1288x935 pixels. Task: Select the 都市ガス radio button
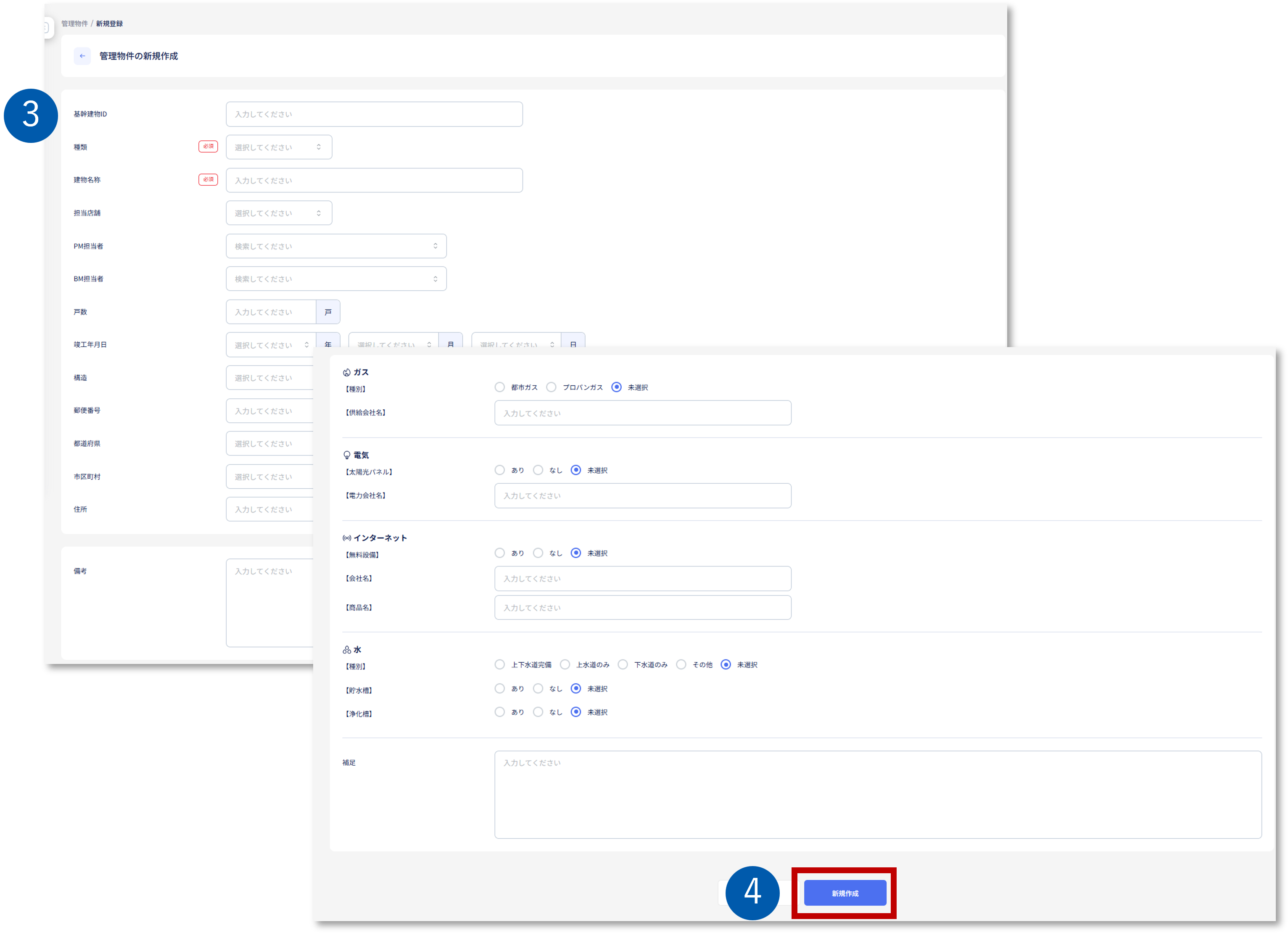click(500, 387)
